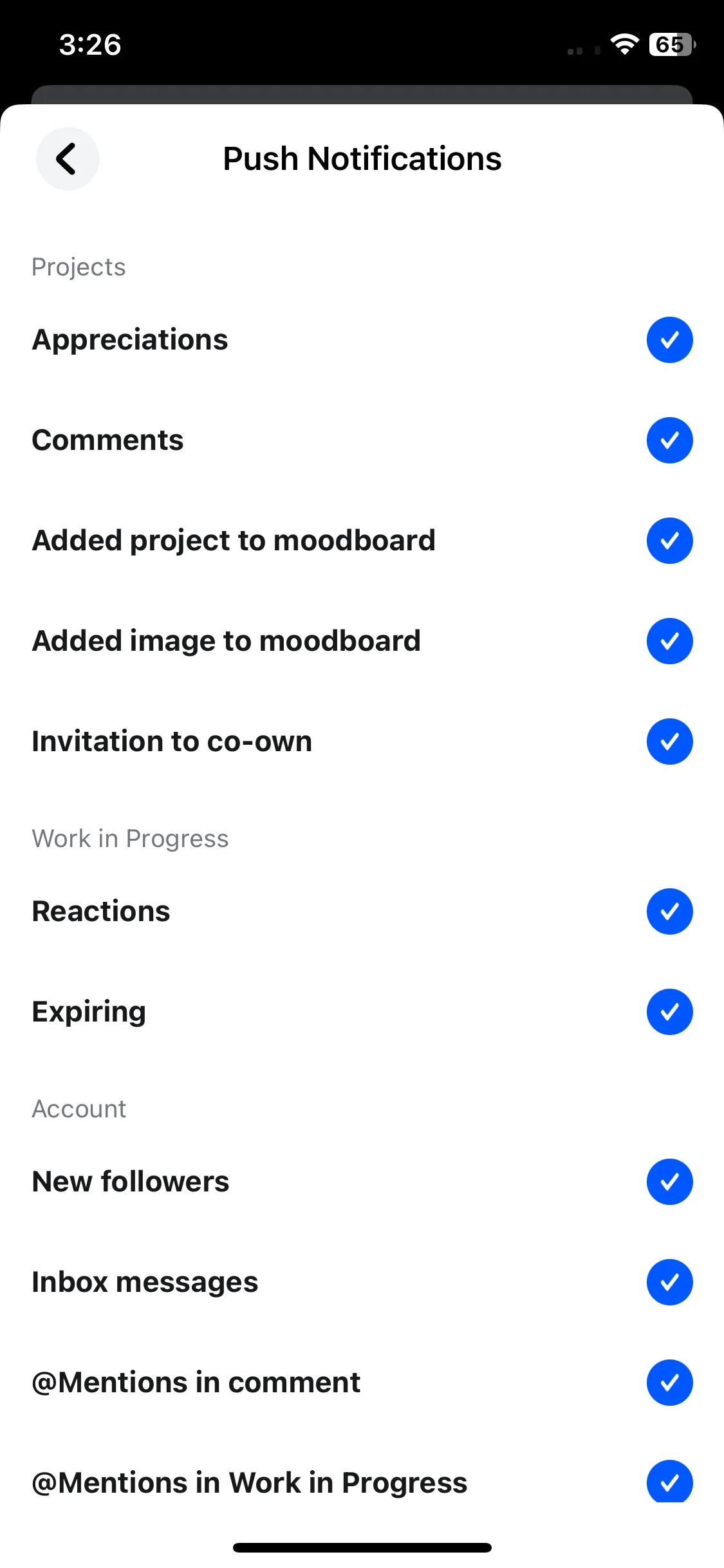The height and width of the screenshot is (1568, 724).
Task: Uncheck the Expiring notification
Action: click(x=669, y=1012)
